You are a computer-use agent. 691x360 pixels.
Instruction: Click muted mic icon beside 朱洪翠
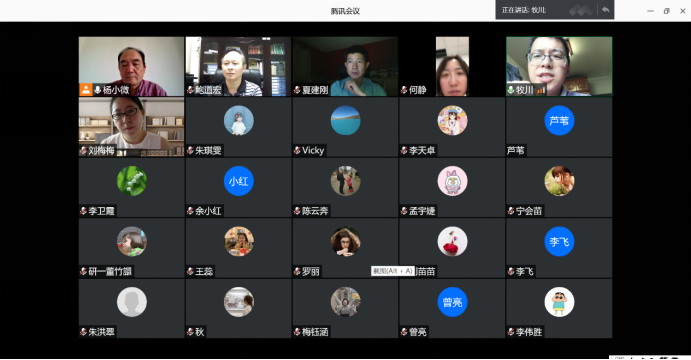pos(83,331)
